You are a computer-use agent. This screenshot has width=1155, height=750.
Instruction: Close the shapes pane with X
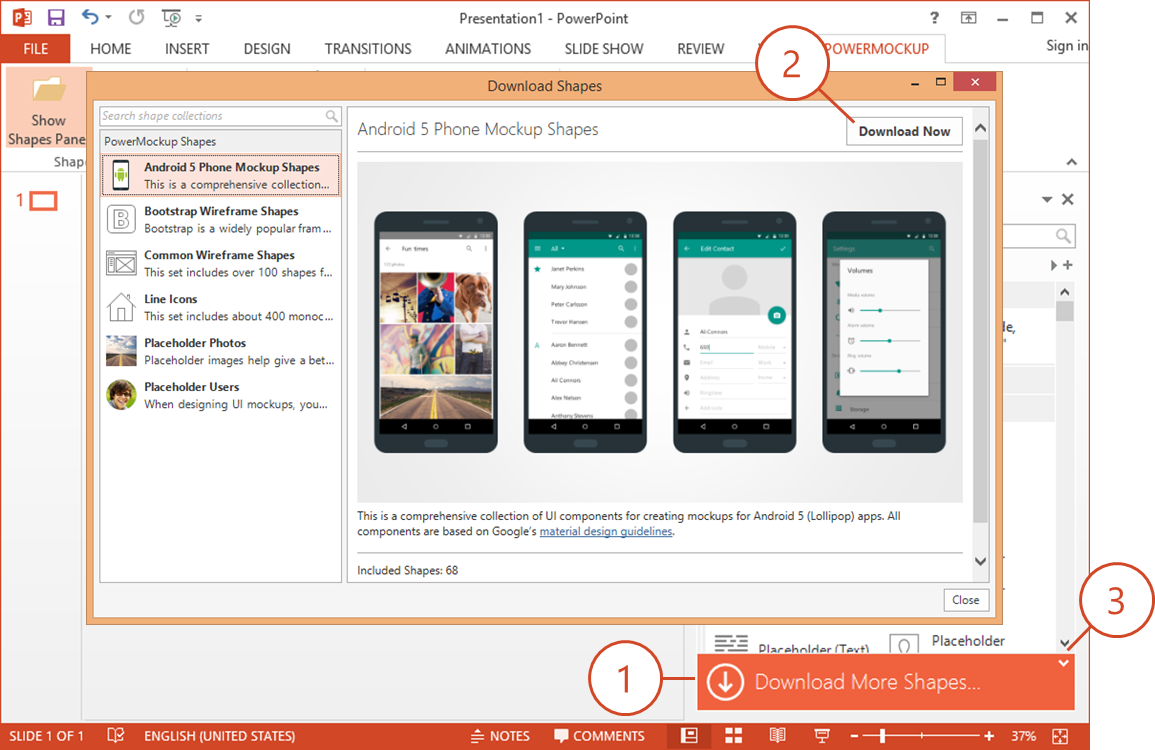pyautogui.click(x=1067, y=199)
